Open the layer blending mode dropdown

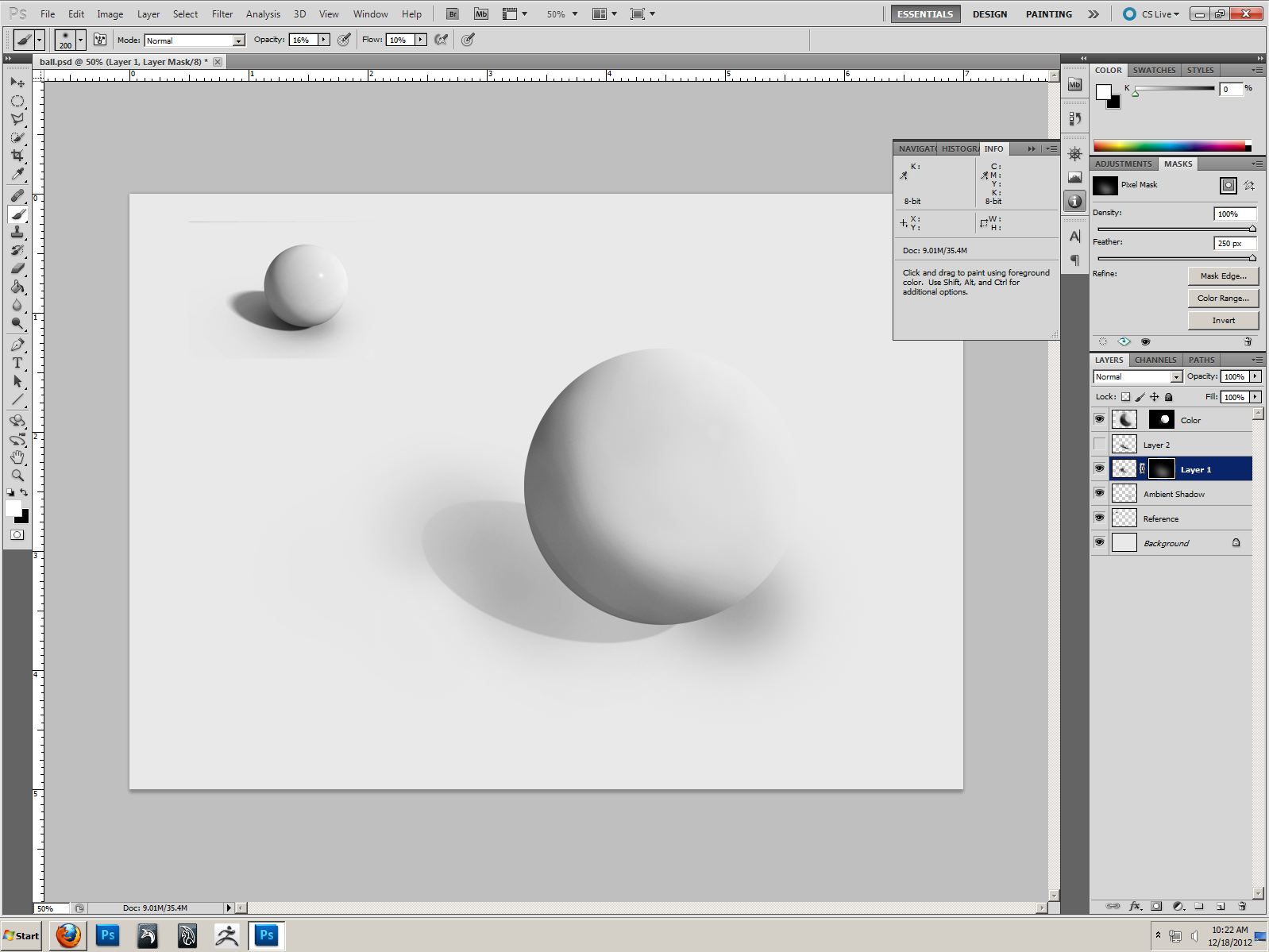click(x=1138, y=377)
